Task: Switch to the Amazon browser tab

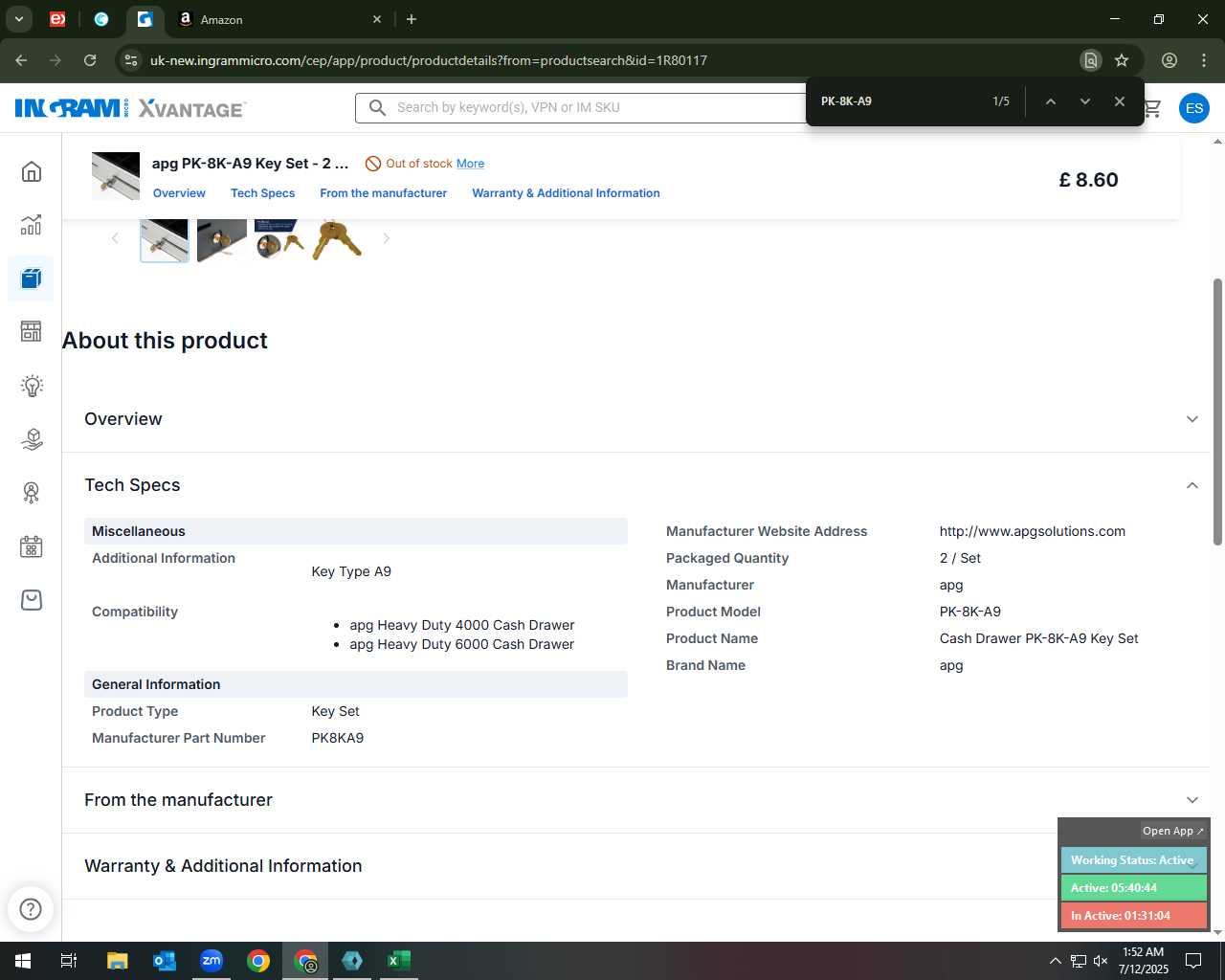Action: tap(278, 19)
